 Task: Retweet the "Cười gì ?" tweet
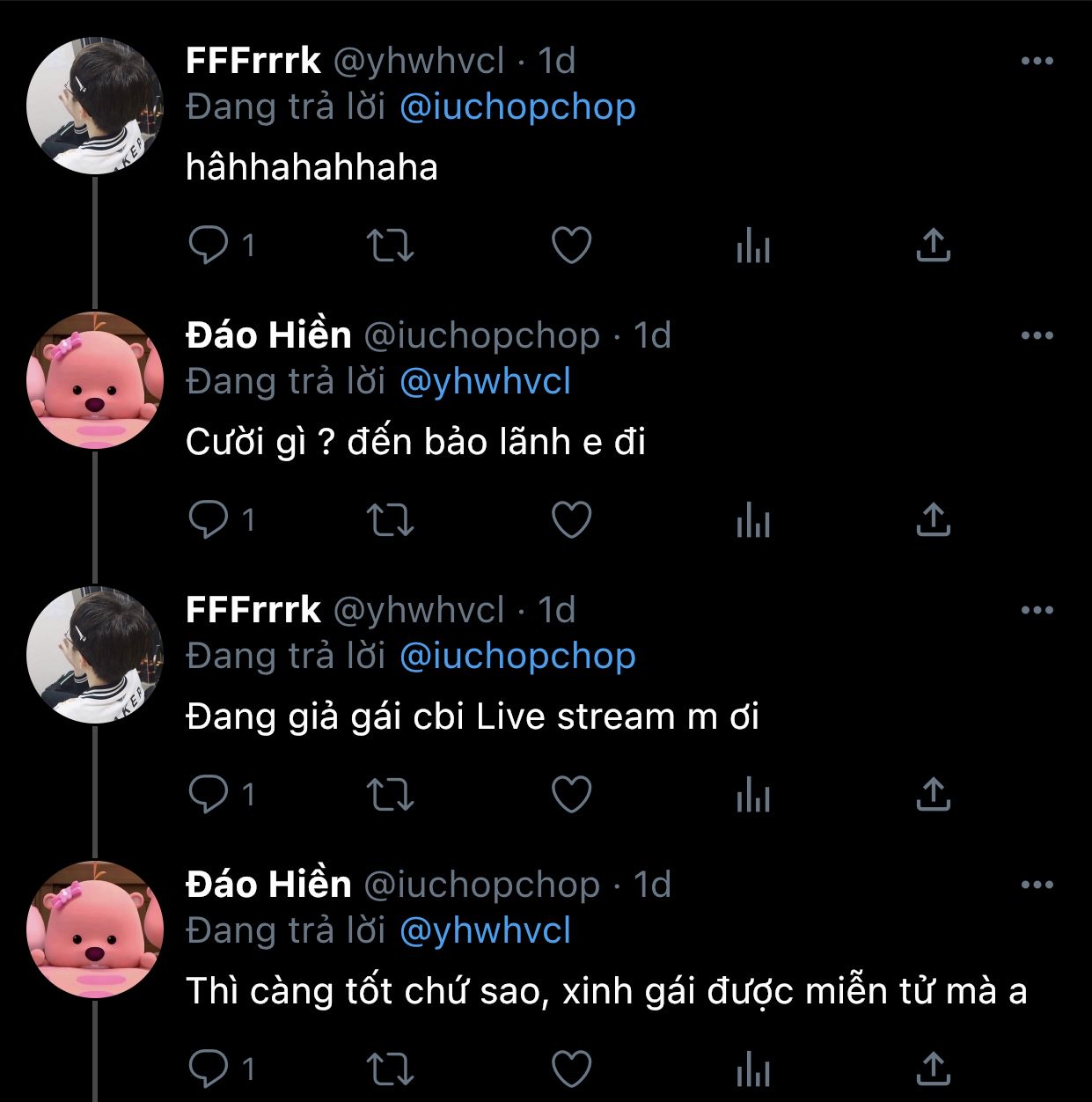(390, 520)
